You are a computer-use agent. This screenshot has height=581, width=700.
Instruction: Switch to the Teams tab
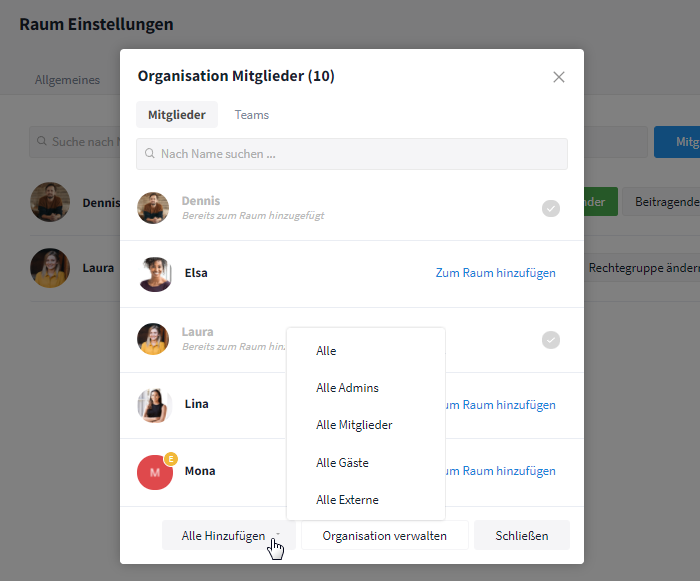pyautogui.click(x=252, y=115)
